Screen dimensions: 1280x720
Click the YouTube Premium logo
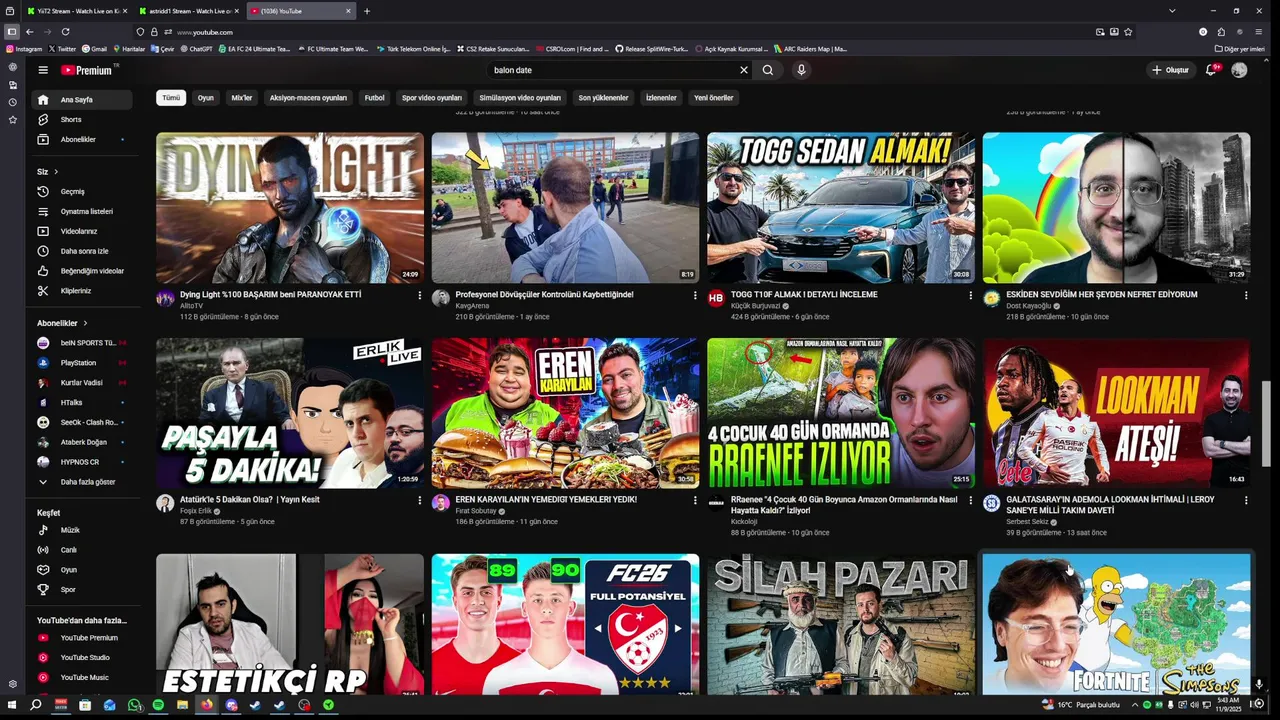pos(87,70)
